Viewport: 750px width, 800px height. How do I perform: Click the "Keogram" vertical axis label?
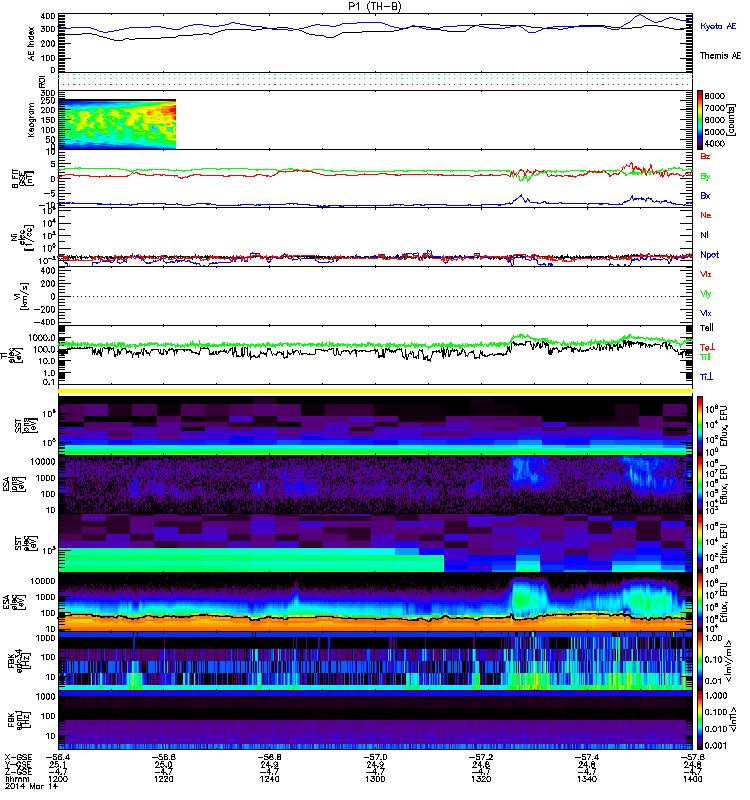32,119
